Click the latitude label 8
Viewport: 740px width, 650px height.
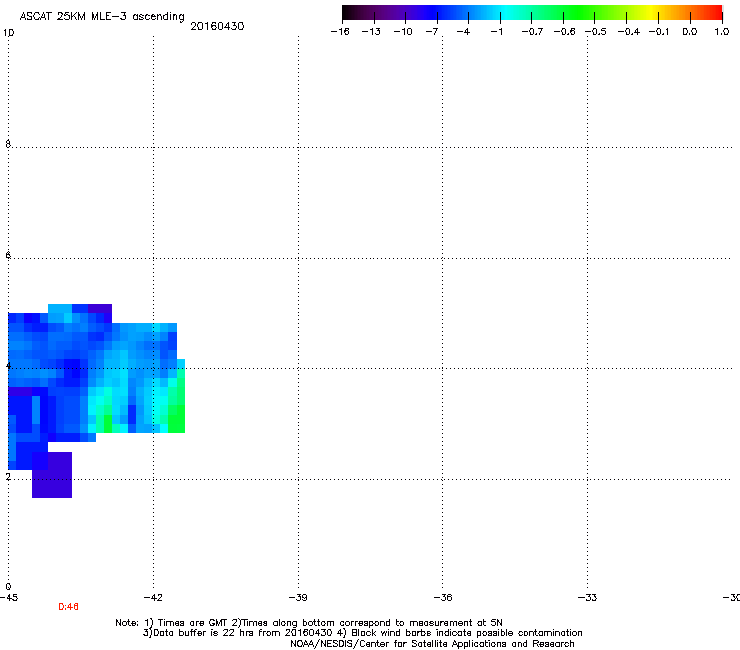[x=8, y=144]
